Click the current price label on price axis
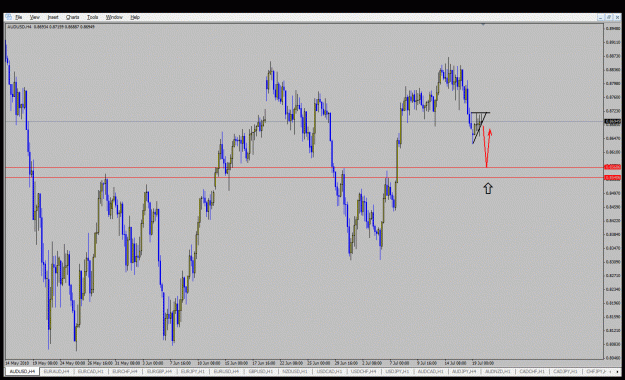Viewport: 625px width, 380px height. coord(613,122)
